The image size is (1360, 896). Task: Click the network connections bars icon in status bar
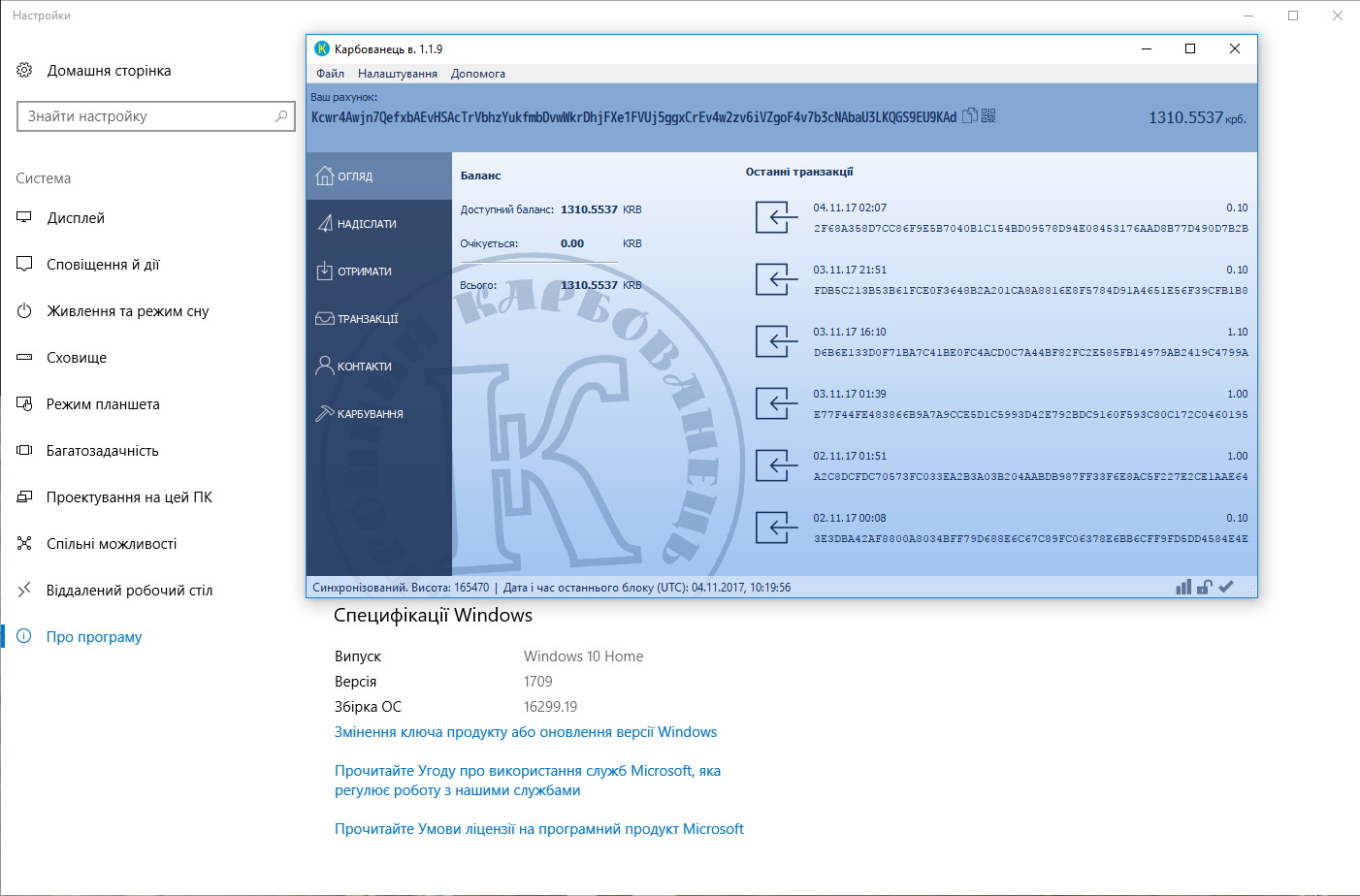(1183, 587)
